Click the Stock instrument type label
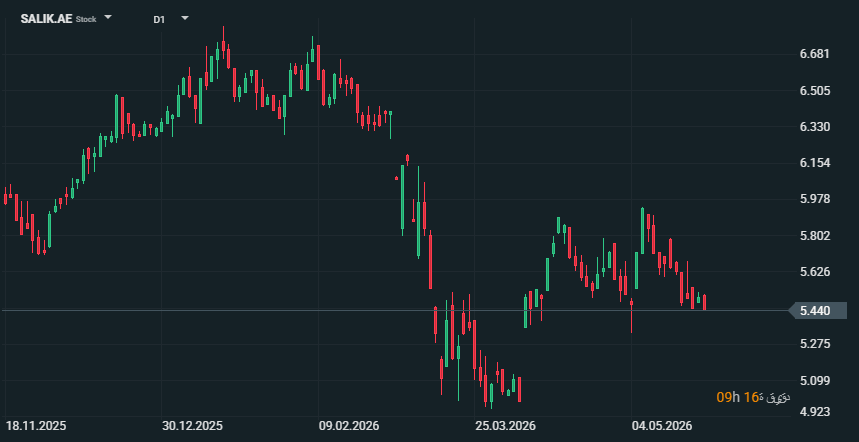Screen dimensions: 859x442 [86, 19]
